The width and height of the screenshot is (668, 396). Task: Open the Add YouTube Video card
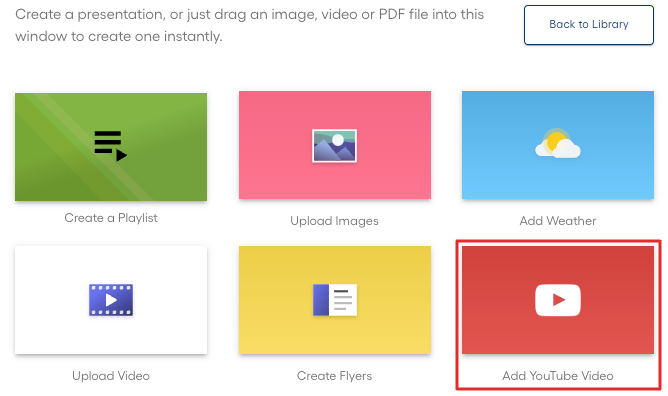click(558, 300)
